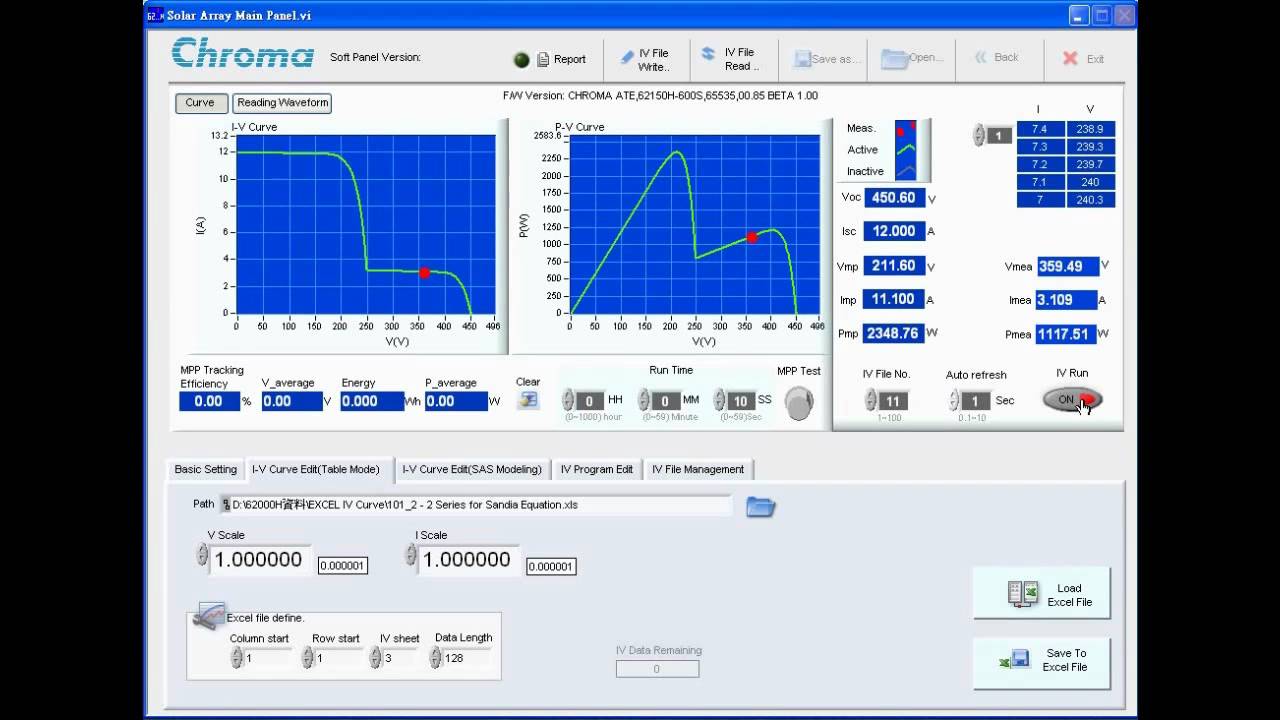Click Load Excel File button
Screen dimensions: 1280x720
coord(1041,594)
